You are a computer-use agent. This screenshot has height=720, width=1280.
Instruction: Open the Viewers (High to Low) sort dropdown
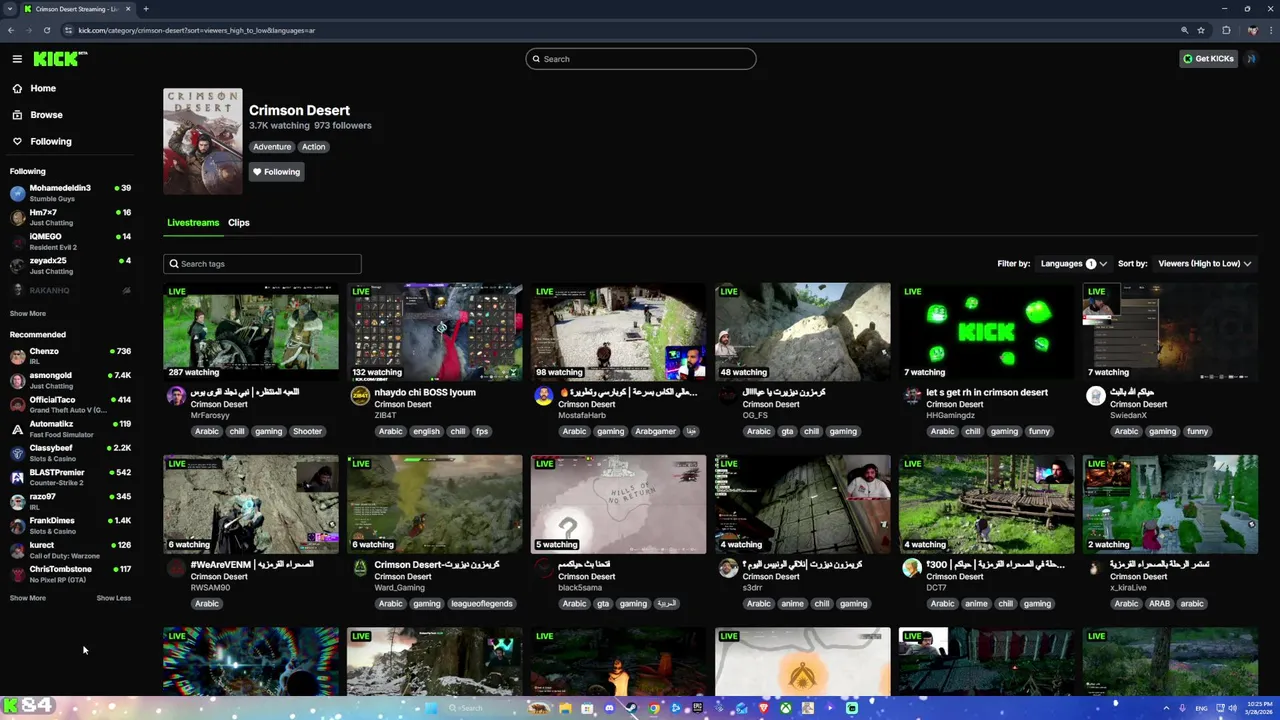click(1205, 264)
